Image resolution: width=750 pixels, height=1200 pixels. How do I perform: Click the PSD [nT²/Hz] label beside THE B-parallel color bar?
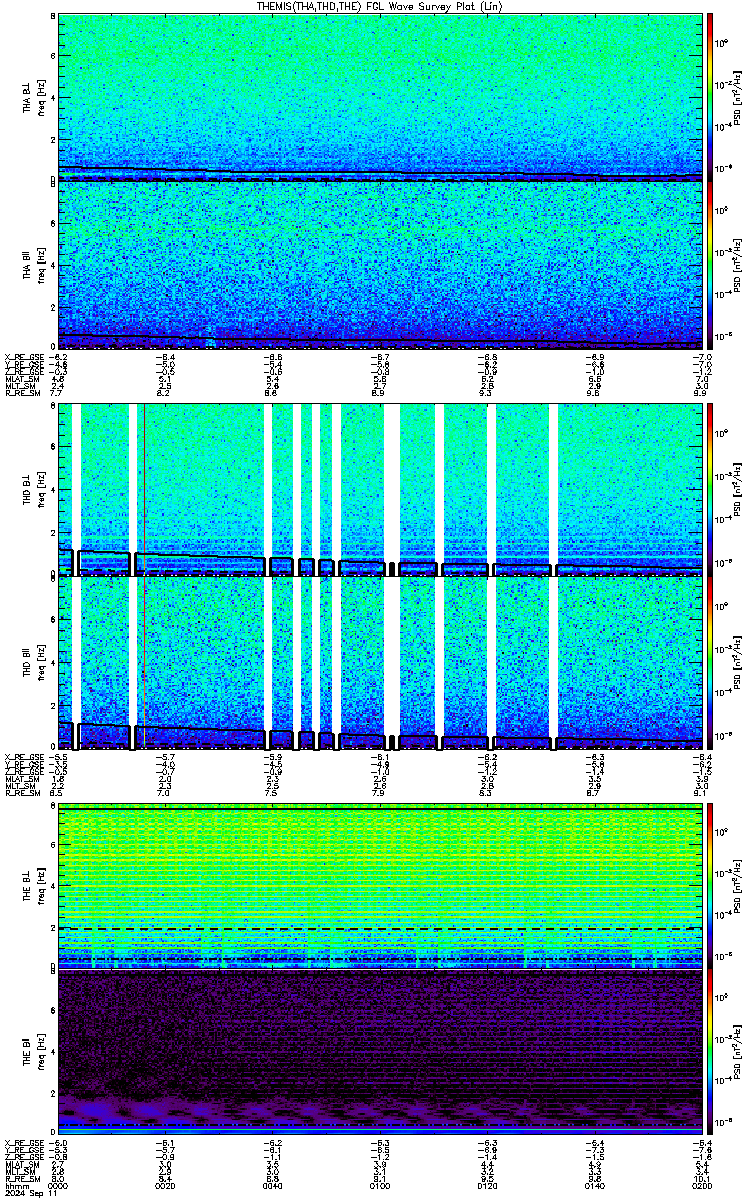(x=737, y=1052)
